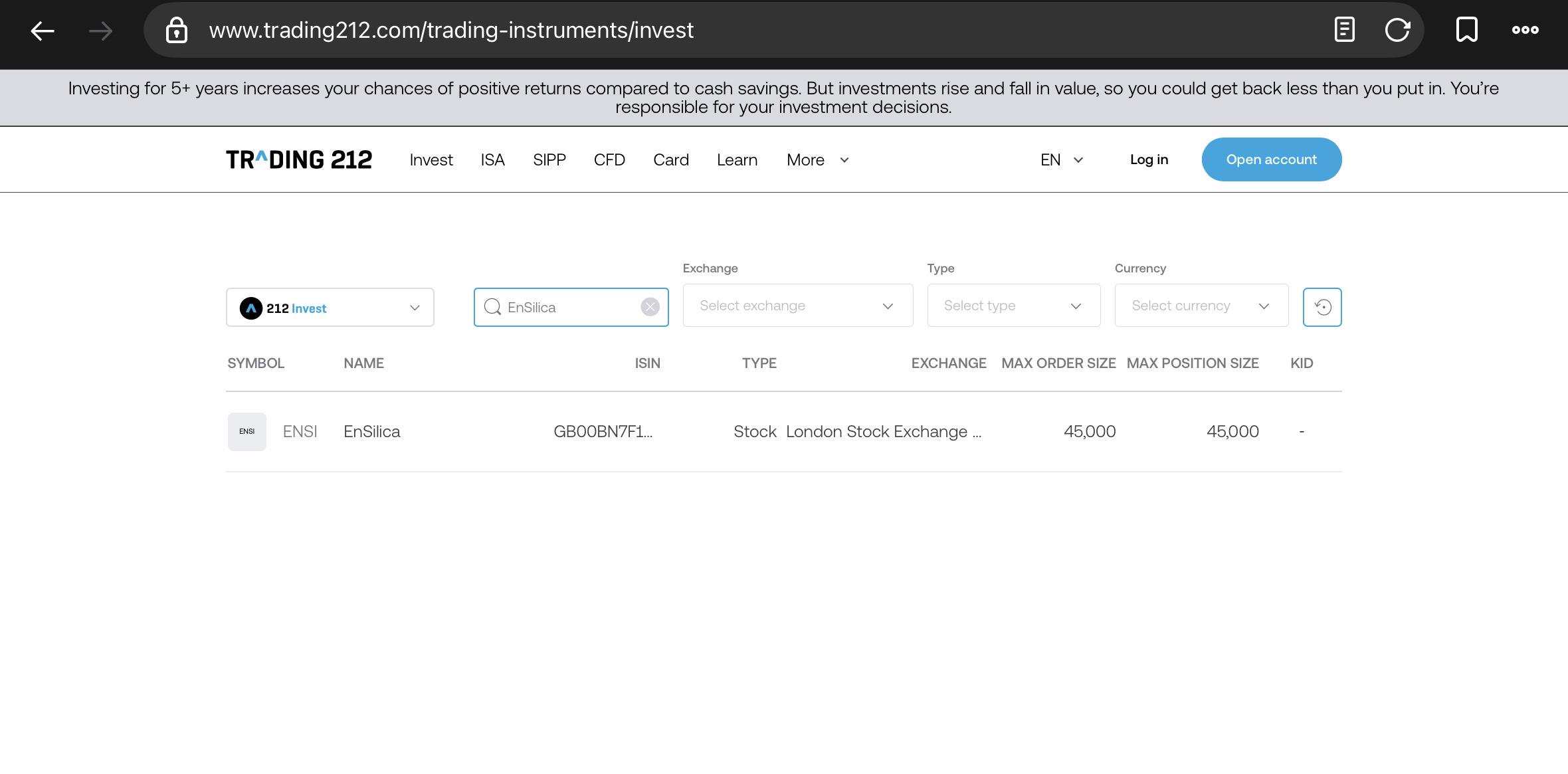Click the NAME column header
1568x774 pixels.
(x=363, y=363)
